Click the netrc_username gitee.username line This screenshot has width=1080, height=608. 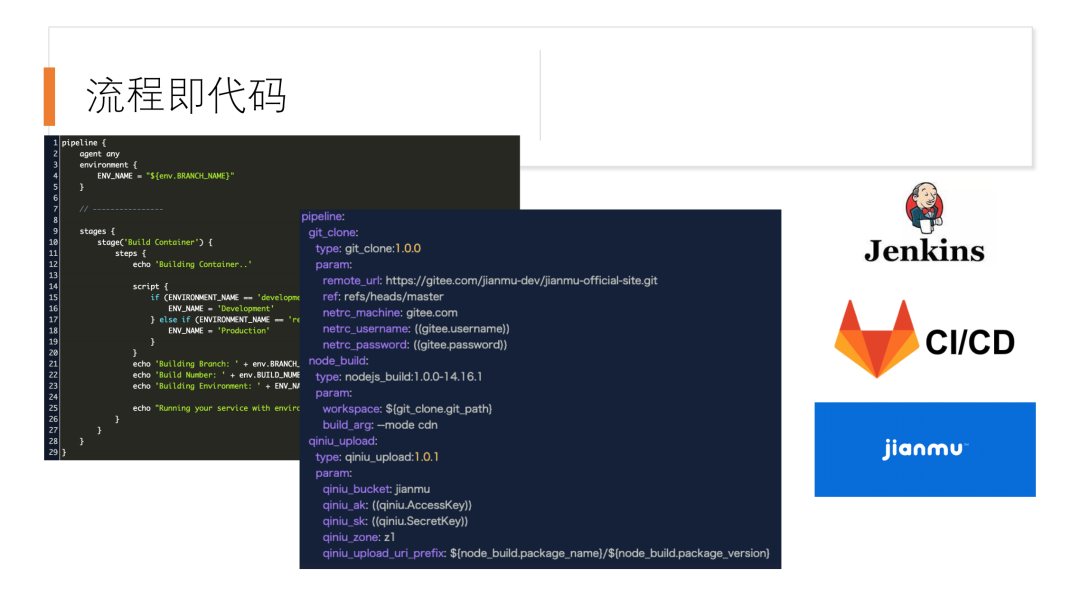pyautogui.click(x=416, y=328)
